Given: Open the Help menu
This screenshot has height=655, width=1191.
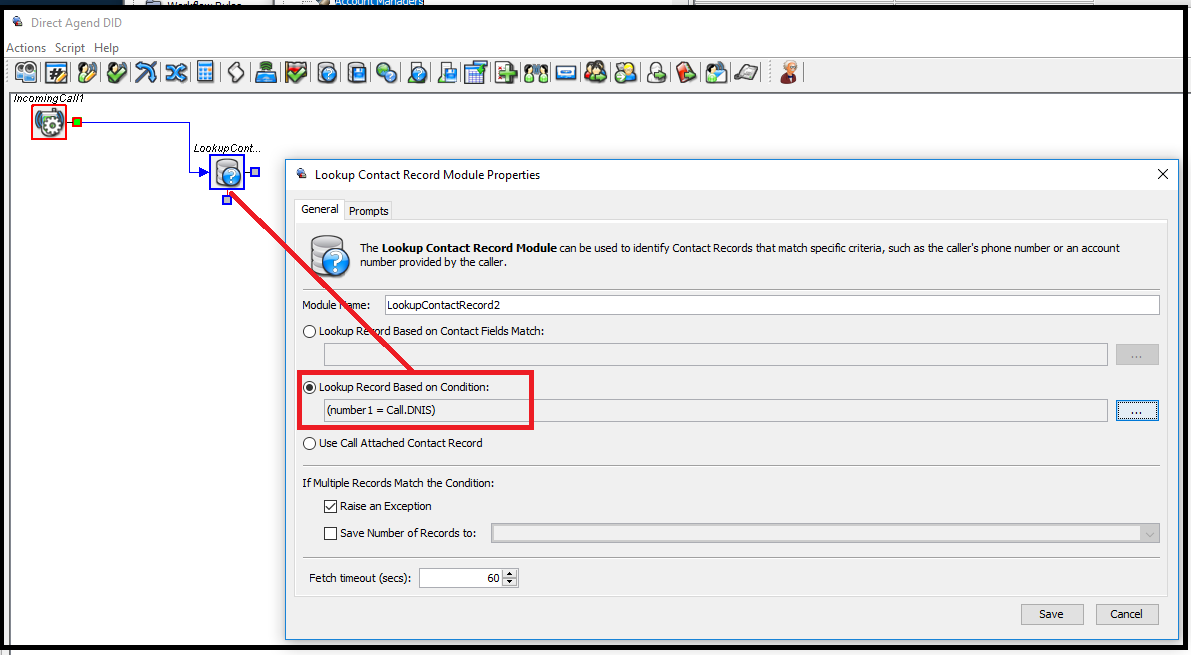Looking at the screenshot, I should [106, 48].
